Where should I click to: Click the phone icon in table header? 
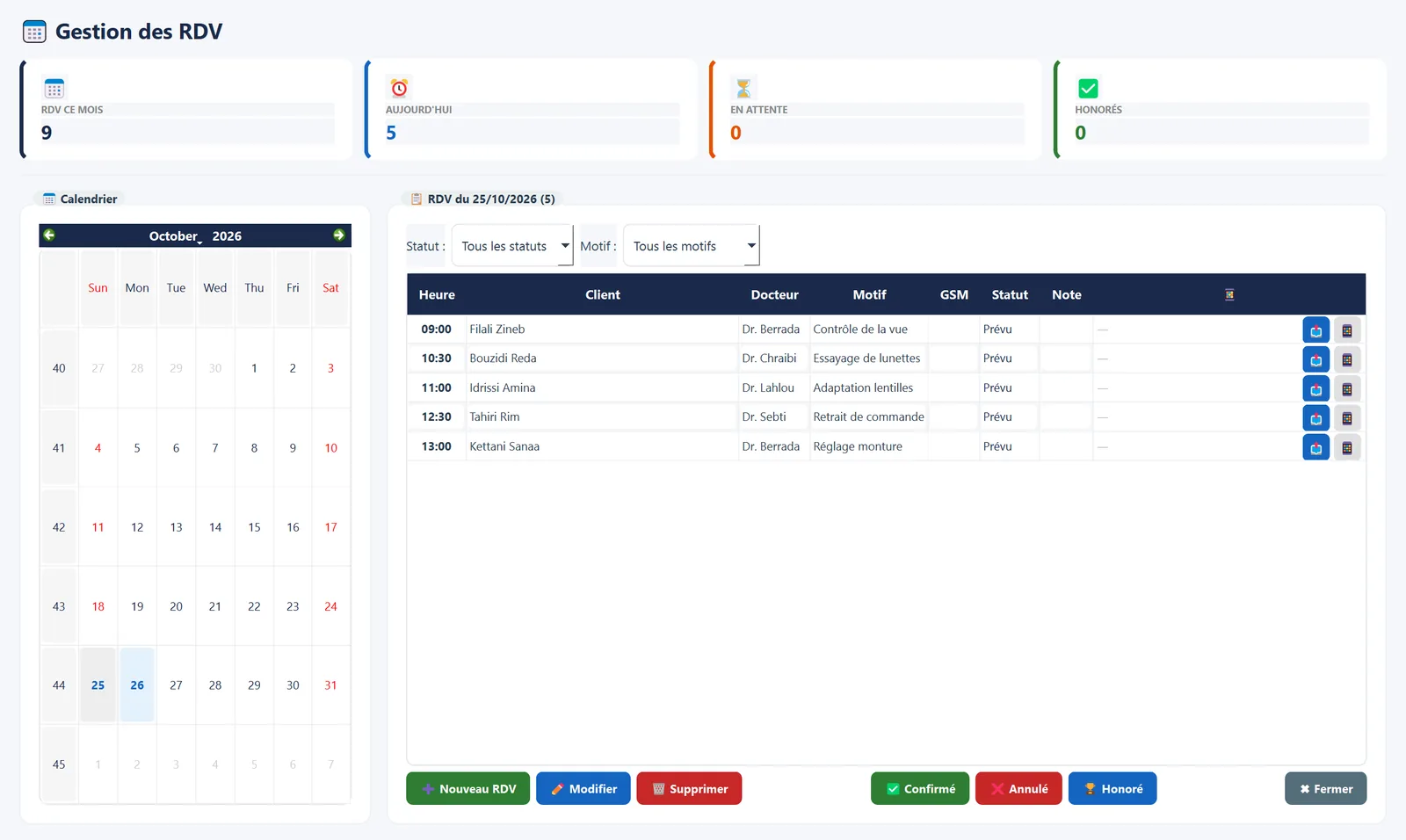1229,294
